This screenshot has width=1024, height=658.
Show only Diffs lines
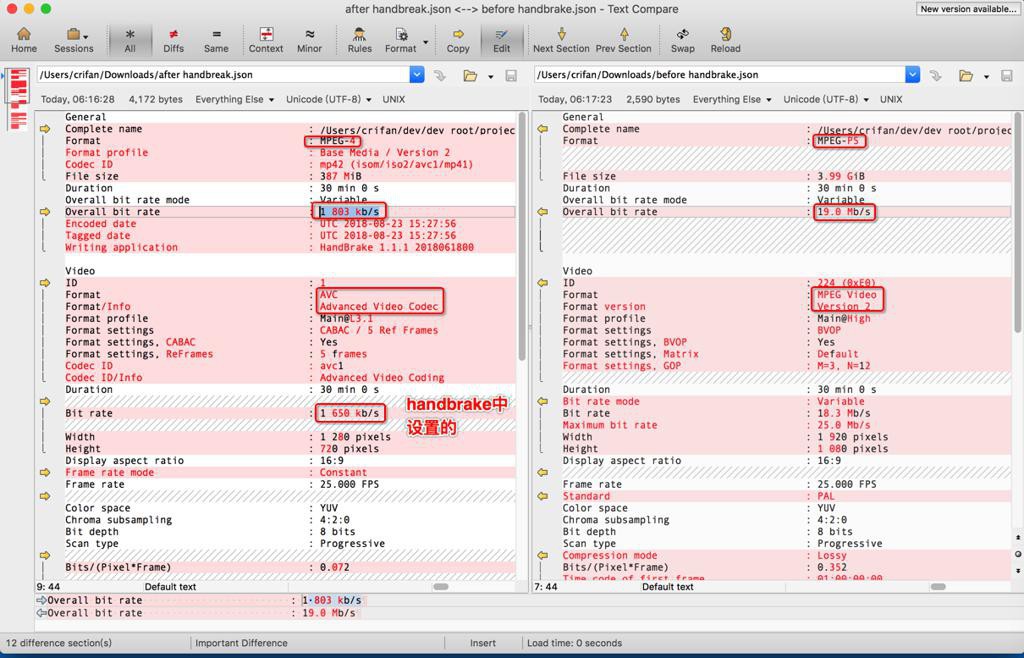point(173,40)
